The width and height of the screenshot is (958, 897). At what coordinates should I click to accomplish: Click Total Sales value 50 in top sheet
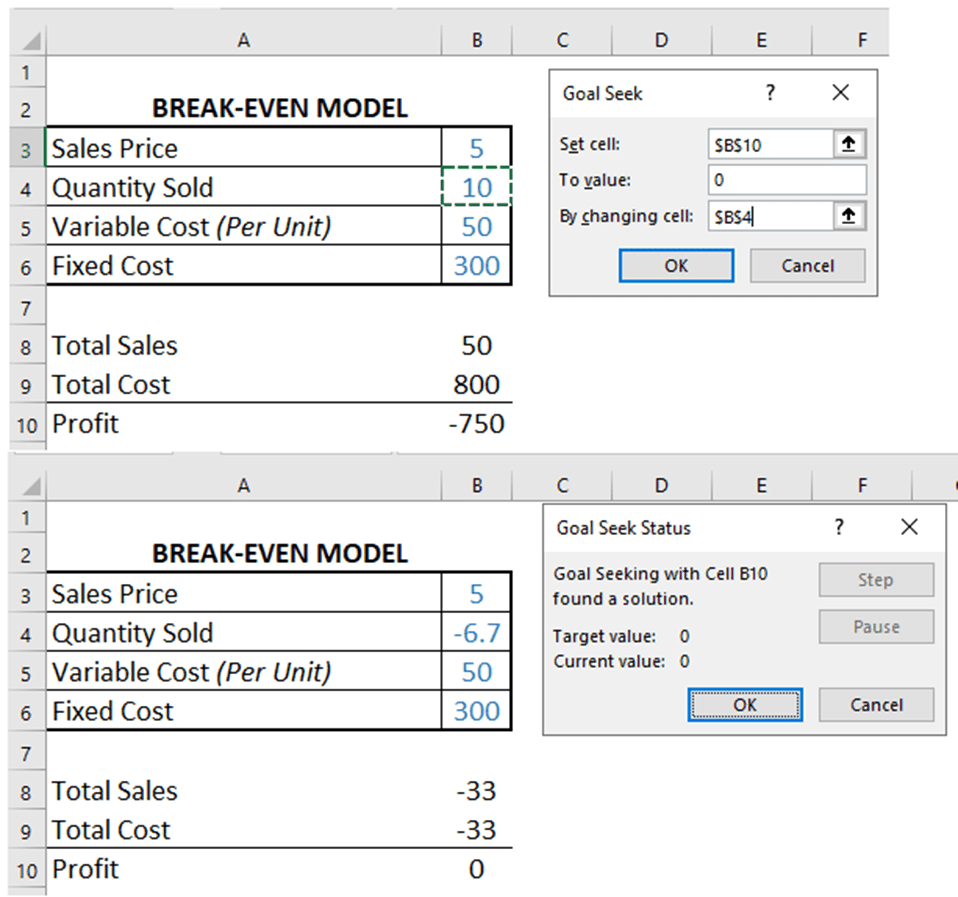[x=477, y=345]
